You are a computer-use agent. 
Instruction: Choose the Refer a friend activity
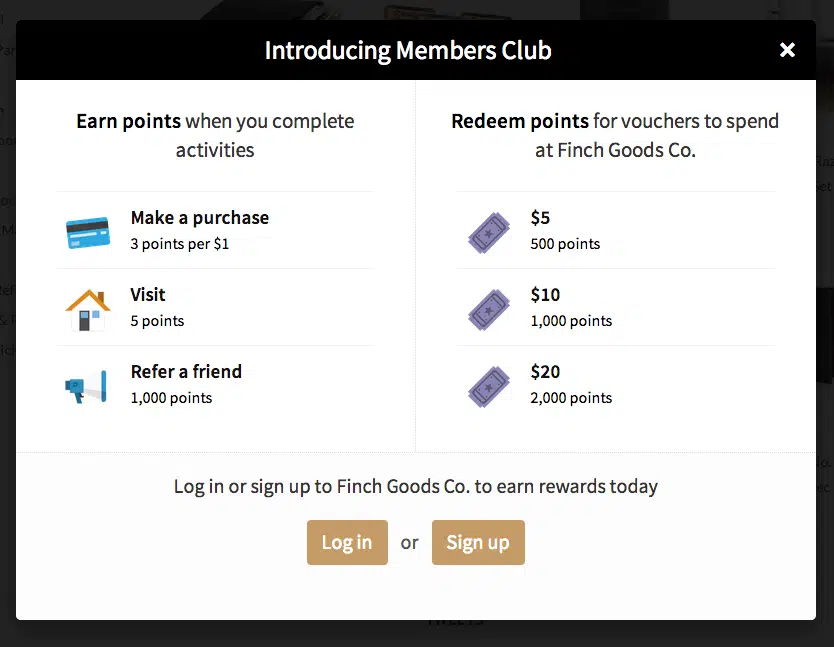click(x=186, y=372)
